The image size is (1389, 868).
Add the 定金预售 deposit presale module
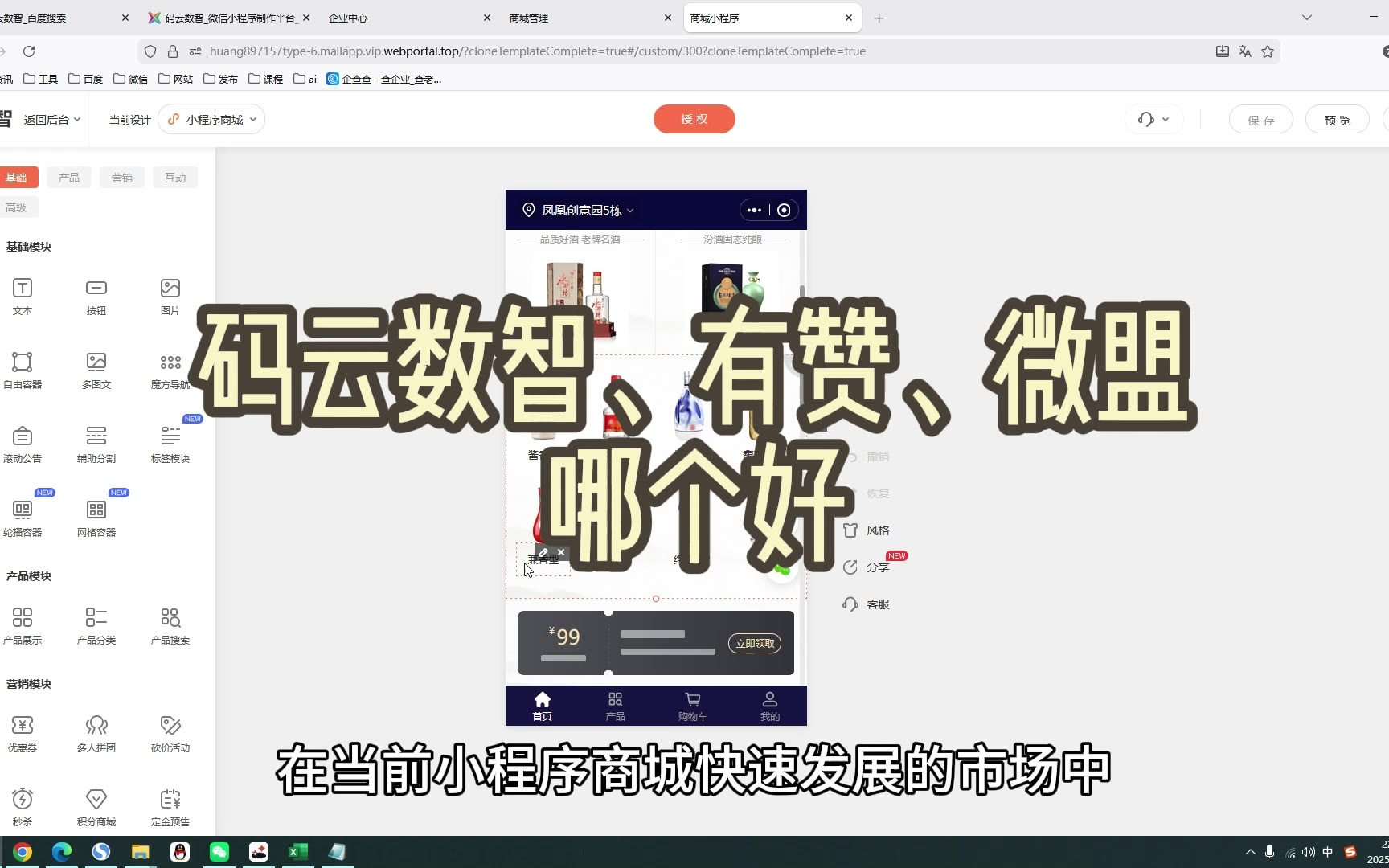point(170,808)
